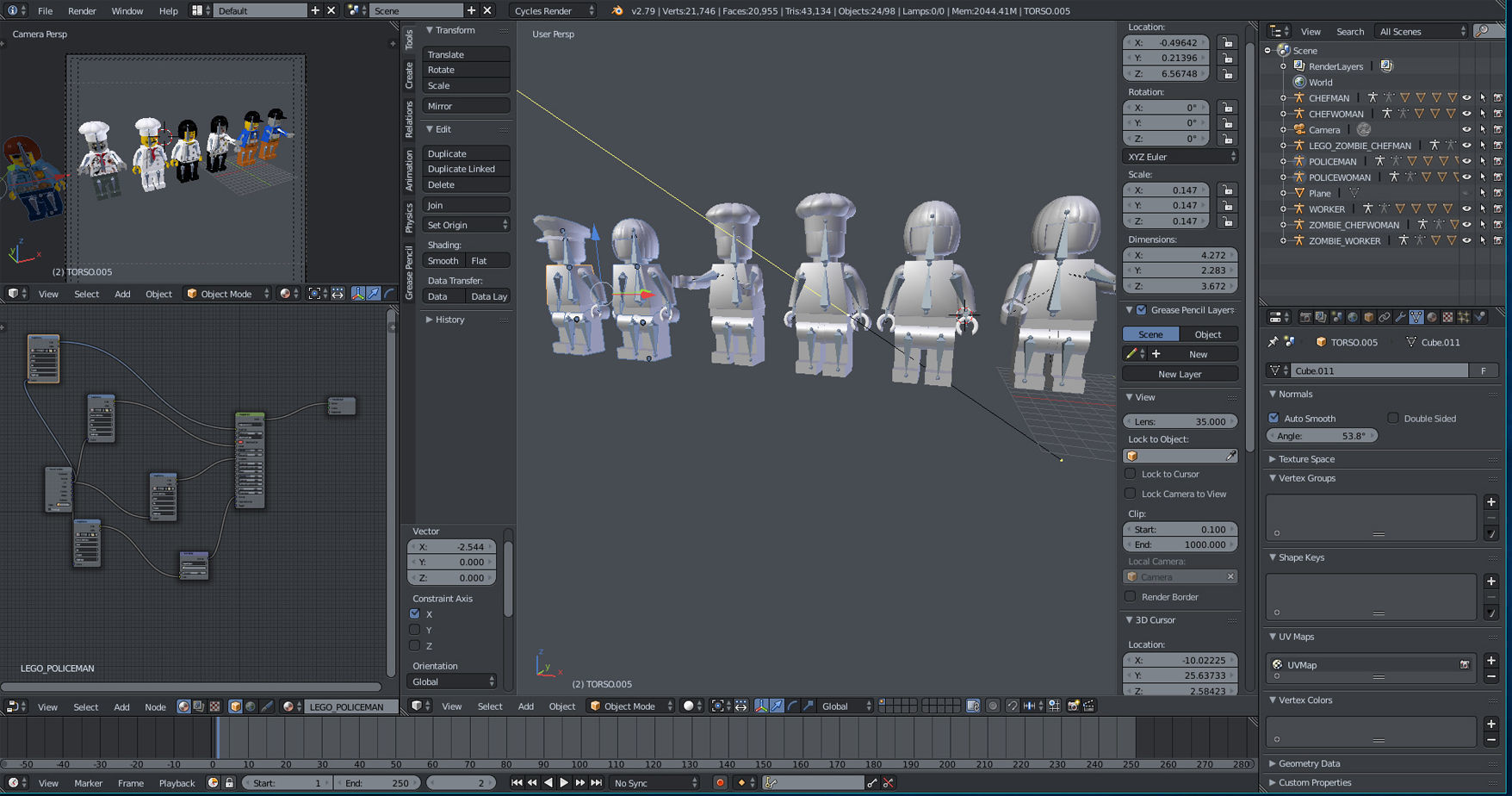Click the Smooth shading button
The width and height of the screenshot is (1512, 796).
point(443,260)
